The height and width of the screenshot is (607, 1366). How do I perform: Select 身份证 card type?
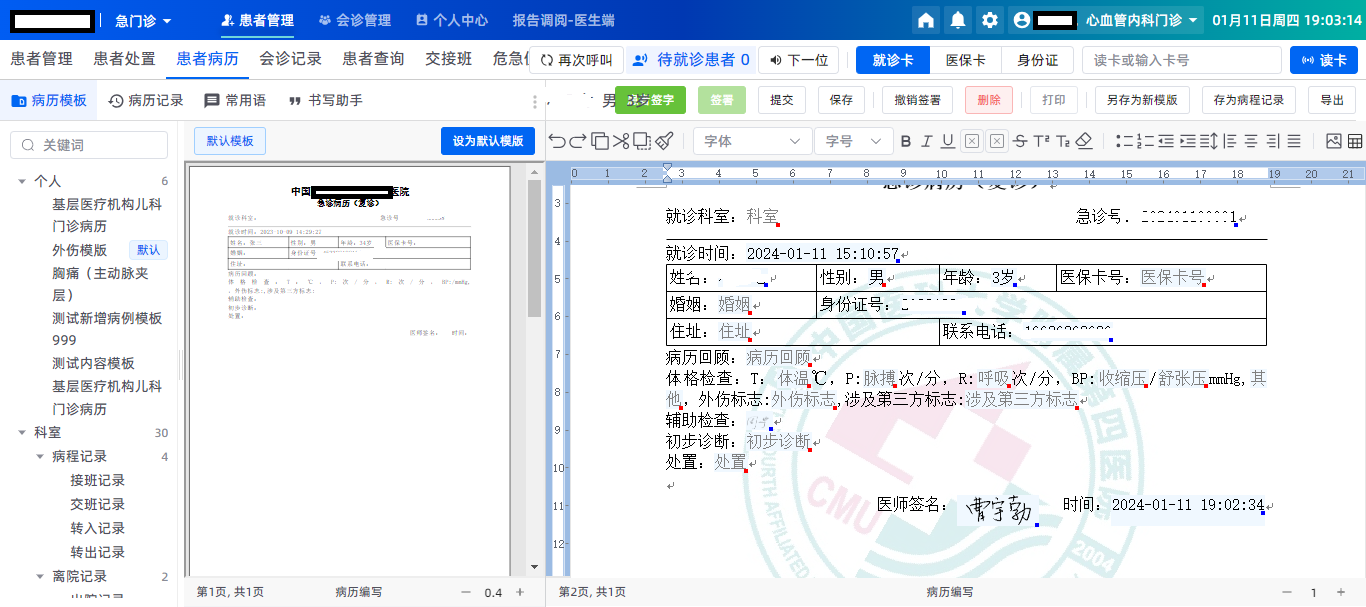coord(1037,60)
